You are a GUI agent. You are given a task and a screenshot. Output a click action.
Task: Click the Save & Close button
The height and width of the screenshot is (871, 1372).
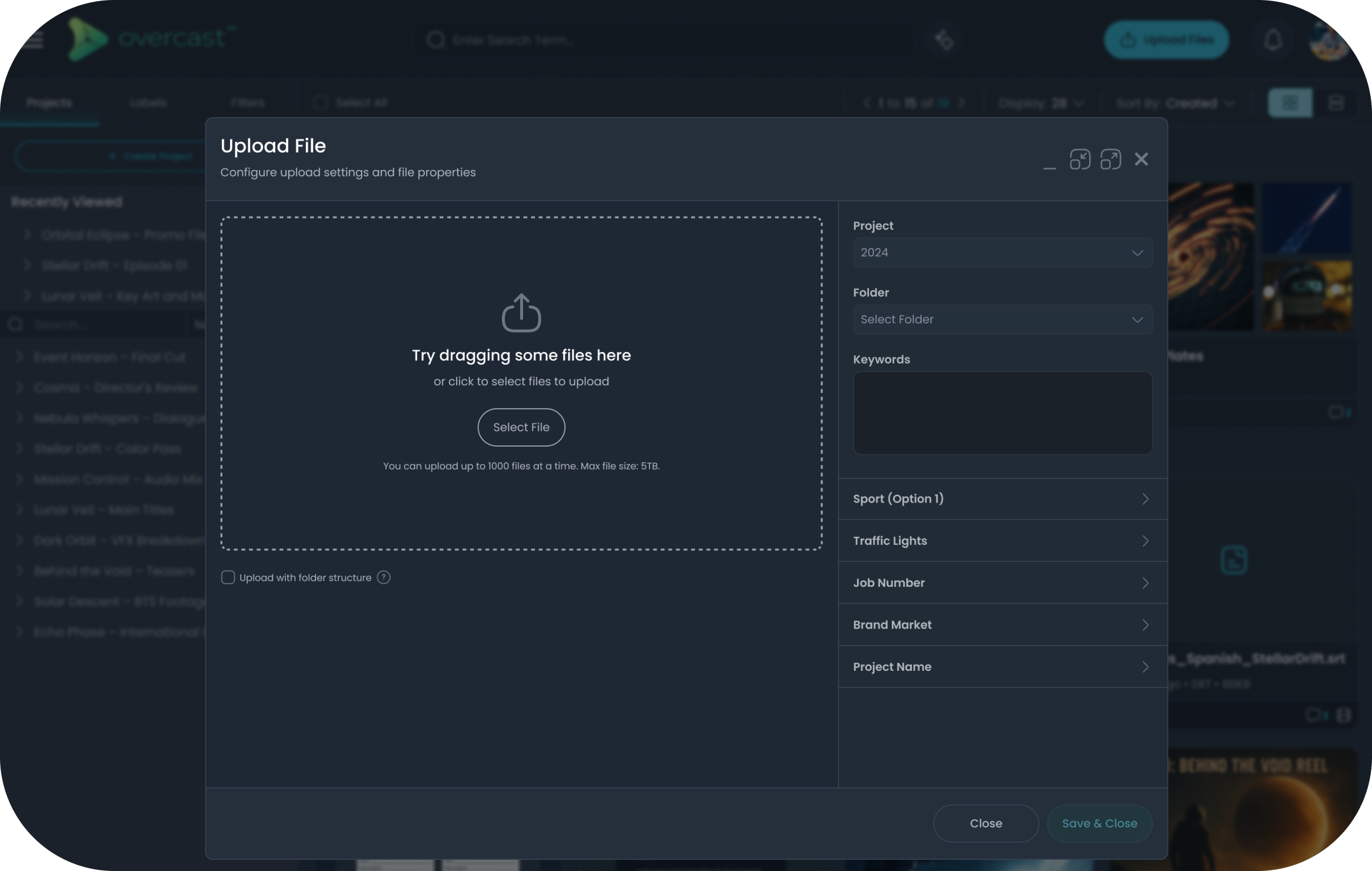[1099, 823]
